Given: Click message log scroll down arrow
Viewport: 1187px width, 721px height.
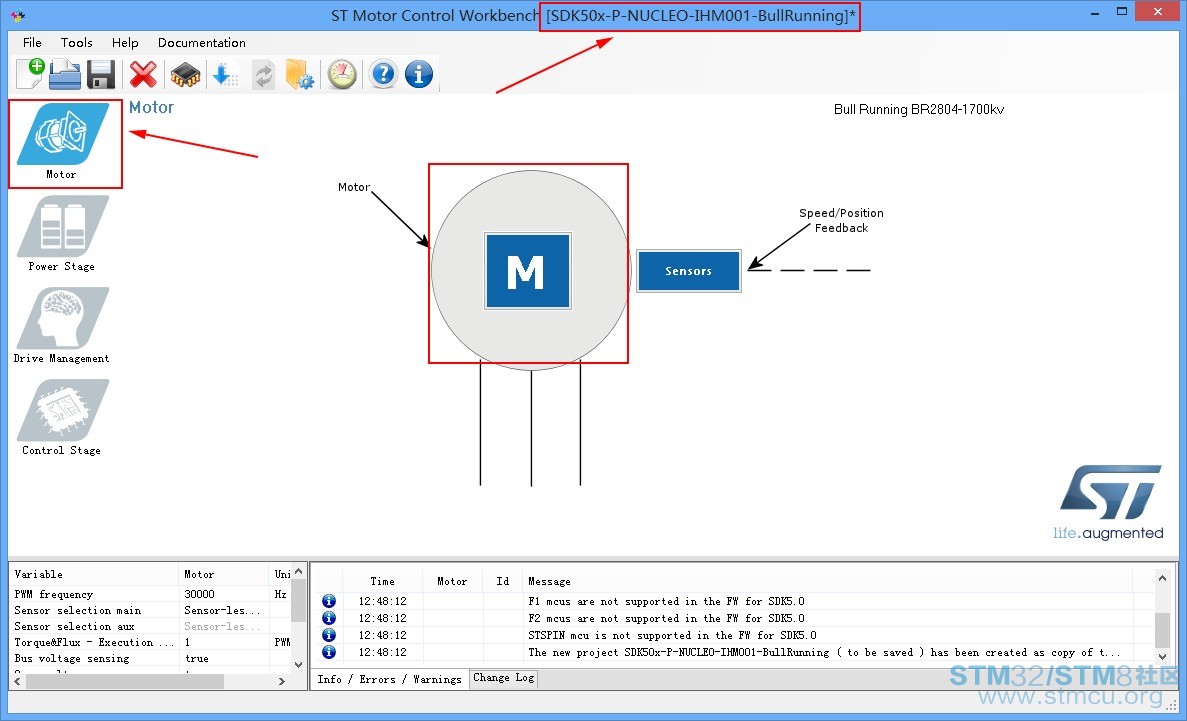Looking at the screenshot, I should coord(1163,656).
